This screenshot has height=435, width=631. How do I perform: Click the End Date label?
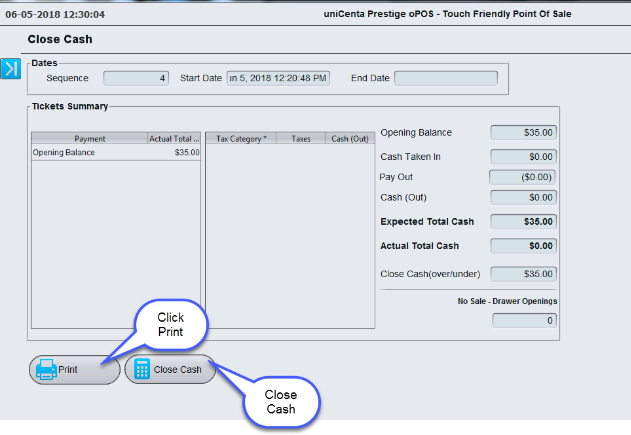370,78
